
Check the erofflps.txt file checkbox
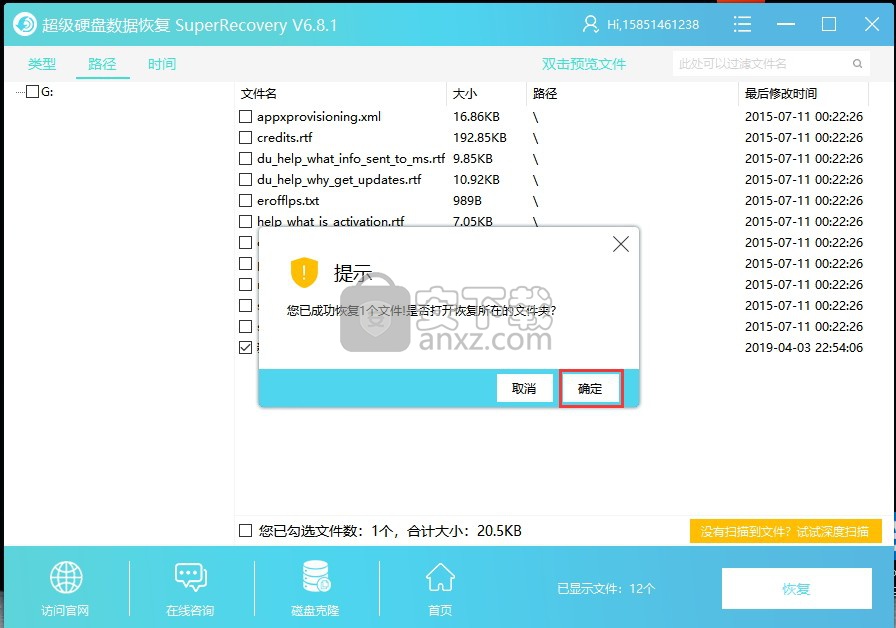[245, 201]
